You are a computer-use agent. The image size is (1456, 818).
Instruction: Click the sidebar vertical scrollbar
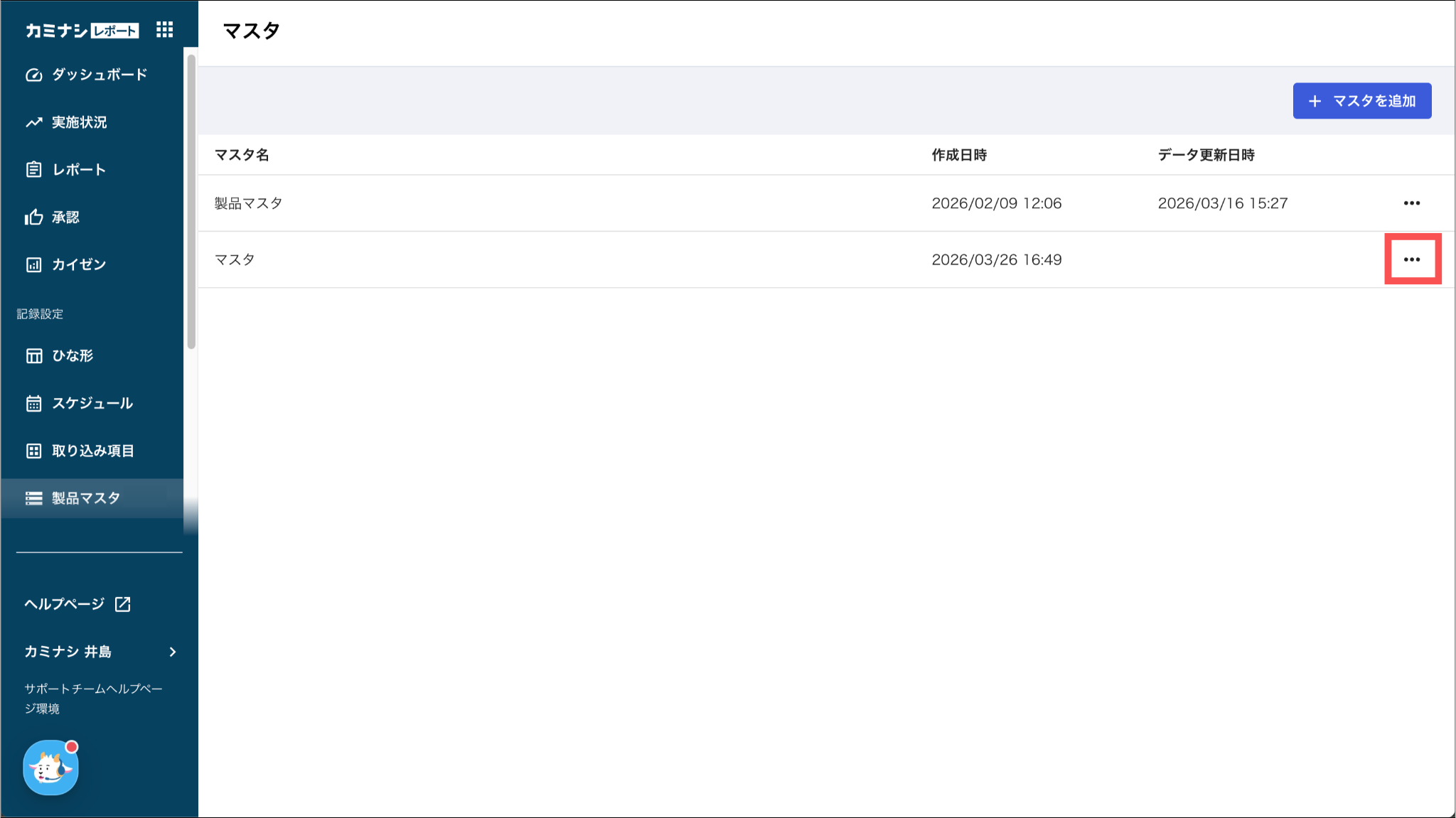coord(191,203)
